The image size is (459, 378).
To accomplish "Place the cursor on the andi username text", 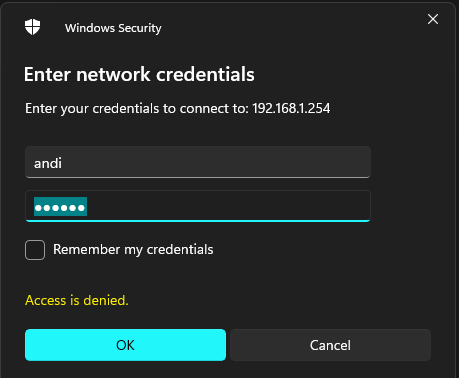I will [x=48, y=163].
